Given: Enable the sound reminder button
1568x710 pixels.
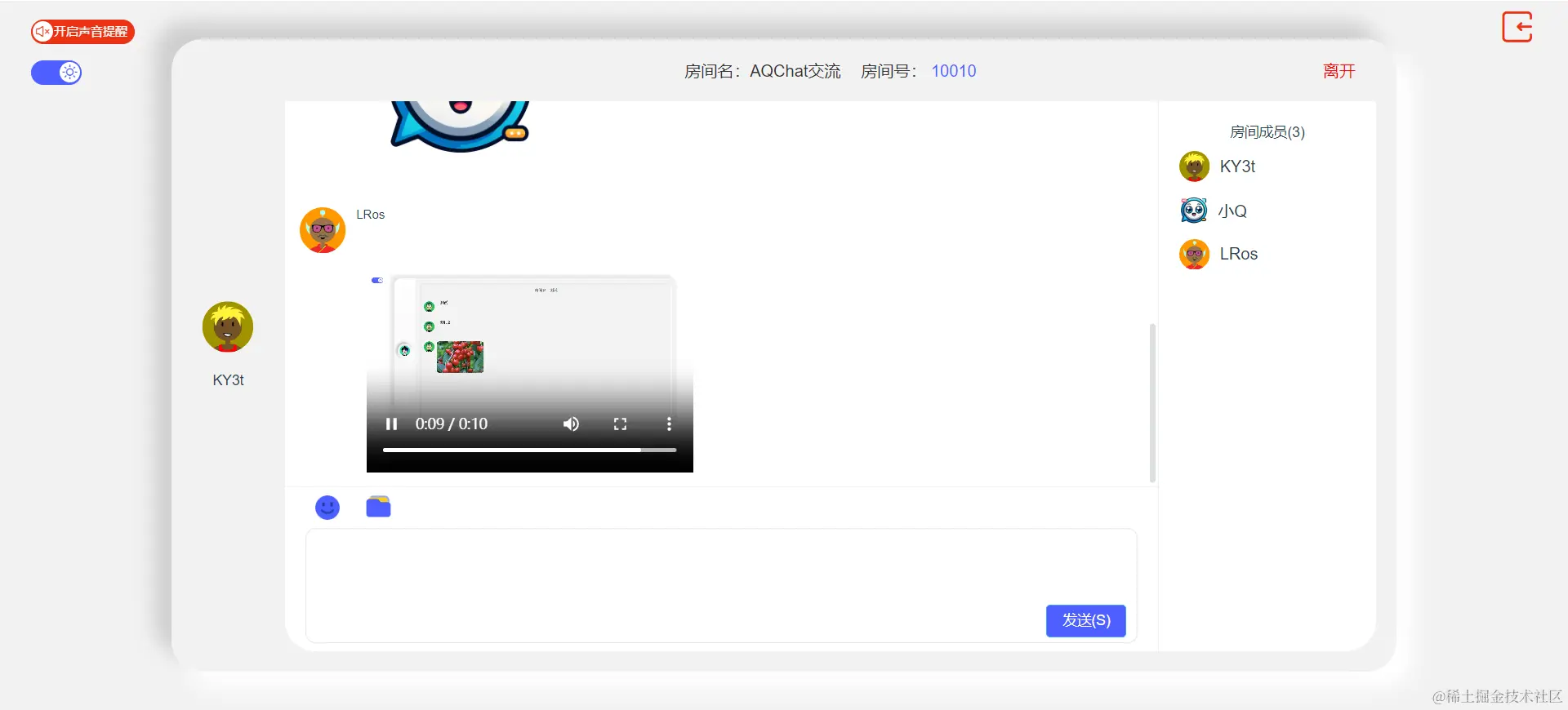Looking at the screenshot, I should [x=82, y=32].
